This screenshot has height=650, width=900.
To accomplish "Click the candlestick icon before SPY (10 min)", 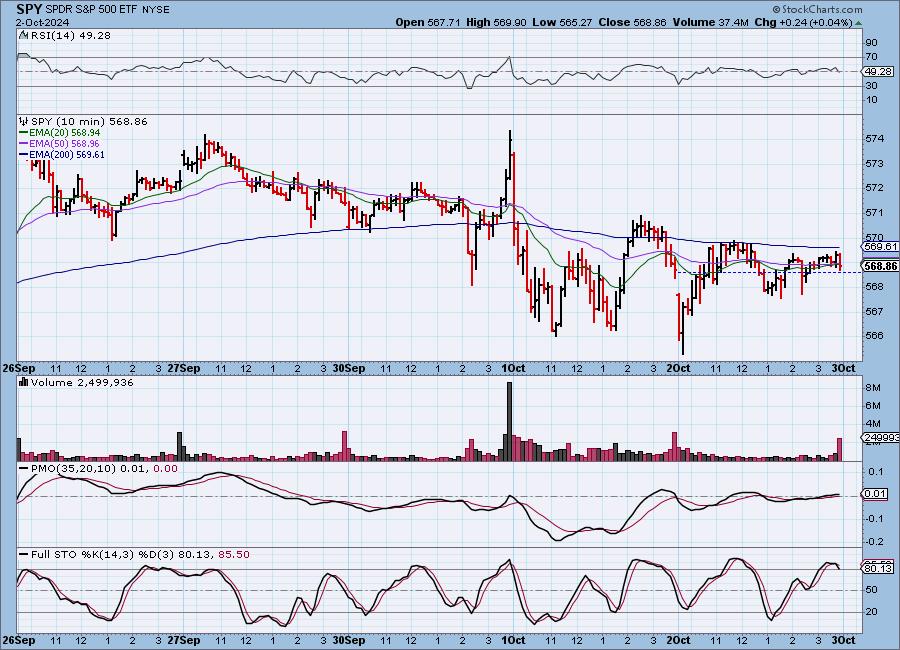I will [24, 121].
